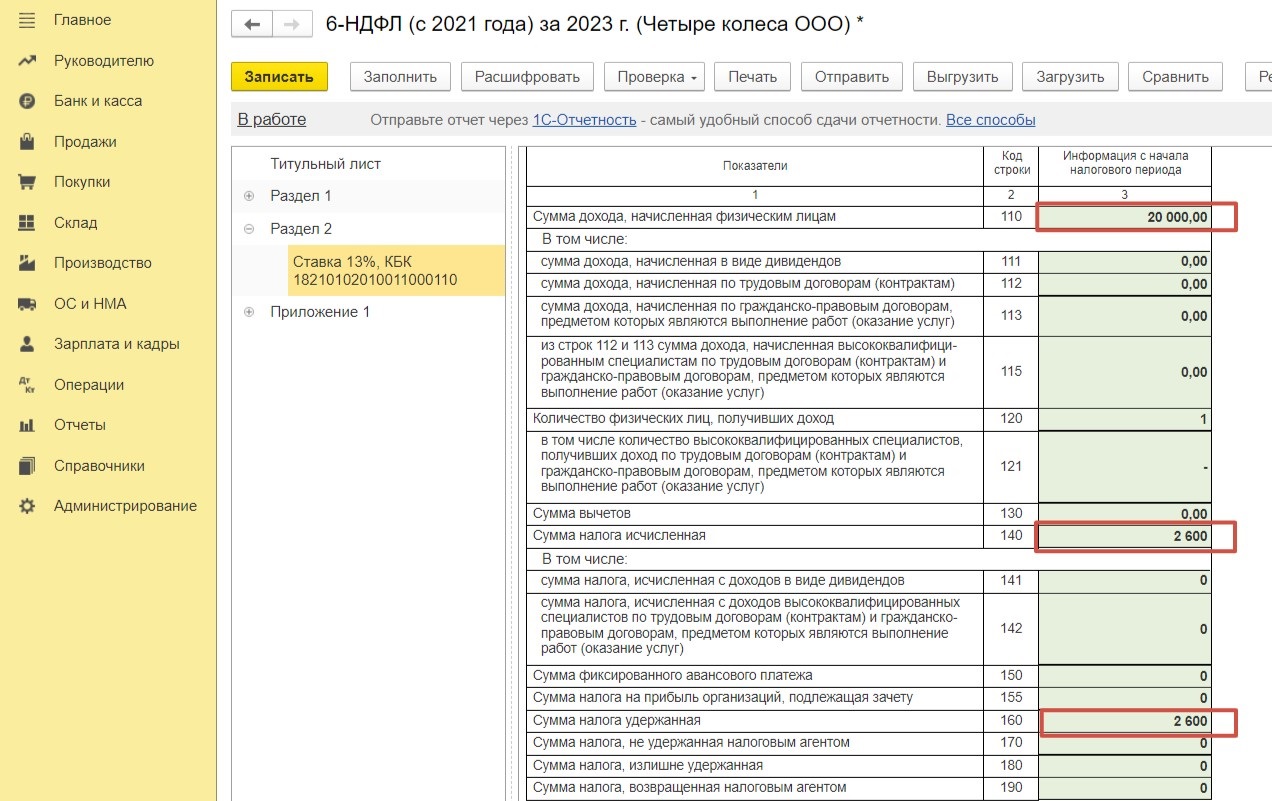Collapse the Раздел 2 tree node
Screen dimensions: 1272x801
pyautogui.click(x=249, y=229)
